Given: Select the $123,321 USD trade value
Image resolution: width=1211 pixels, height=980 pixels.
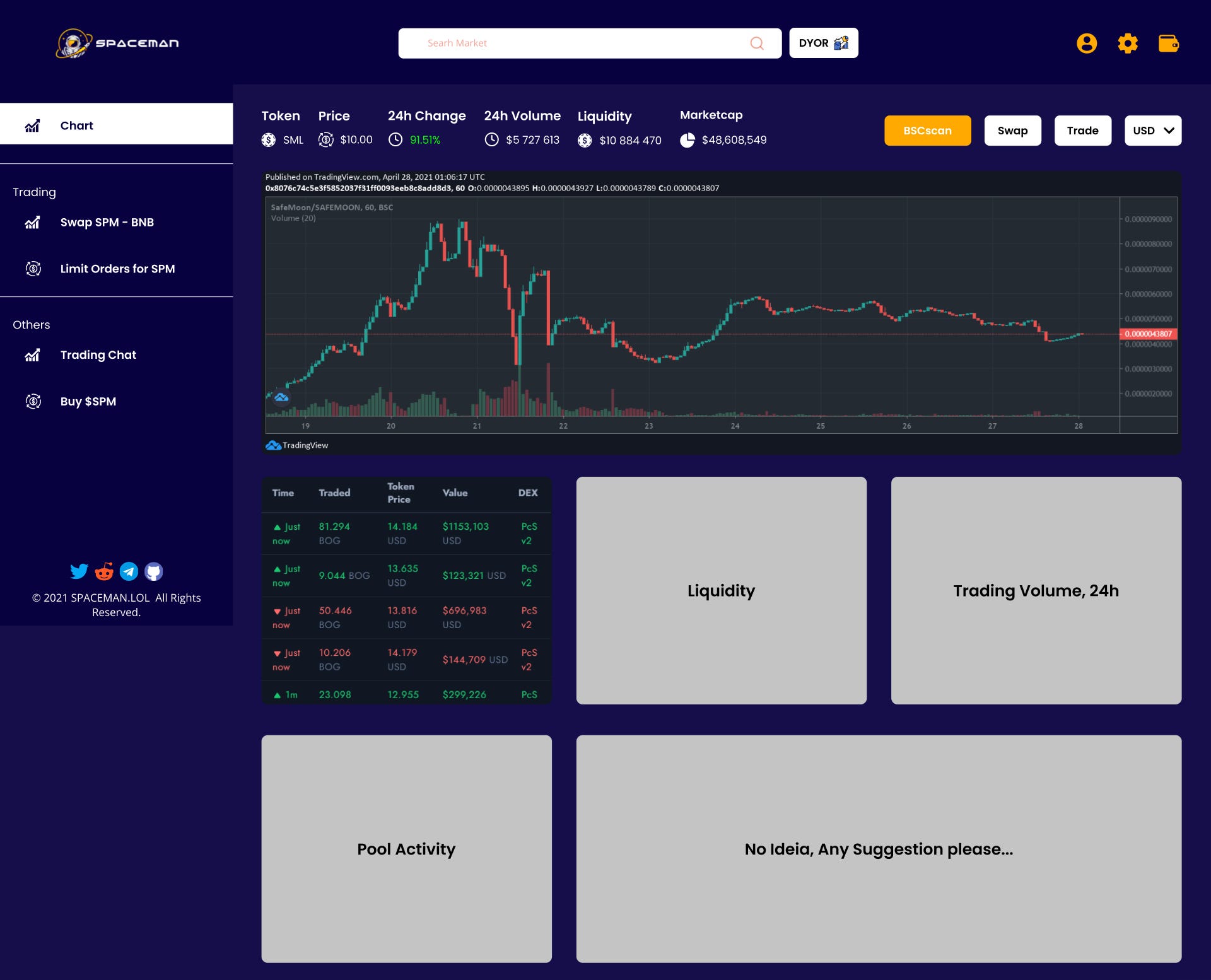Looking at the screenshot, I should 474,575.
